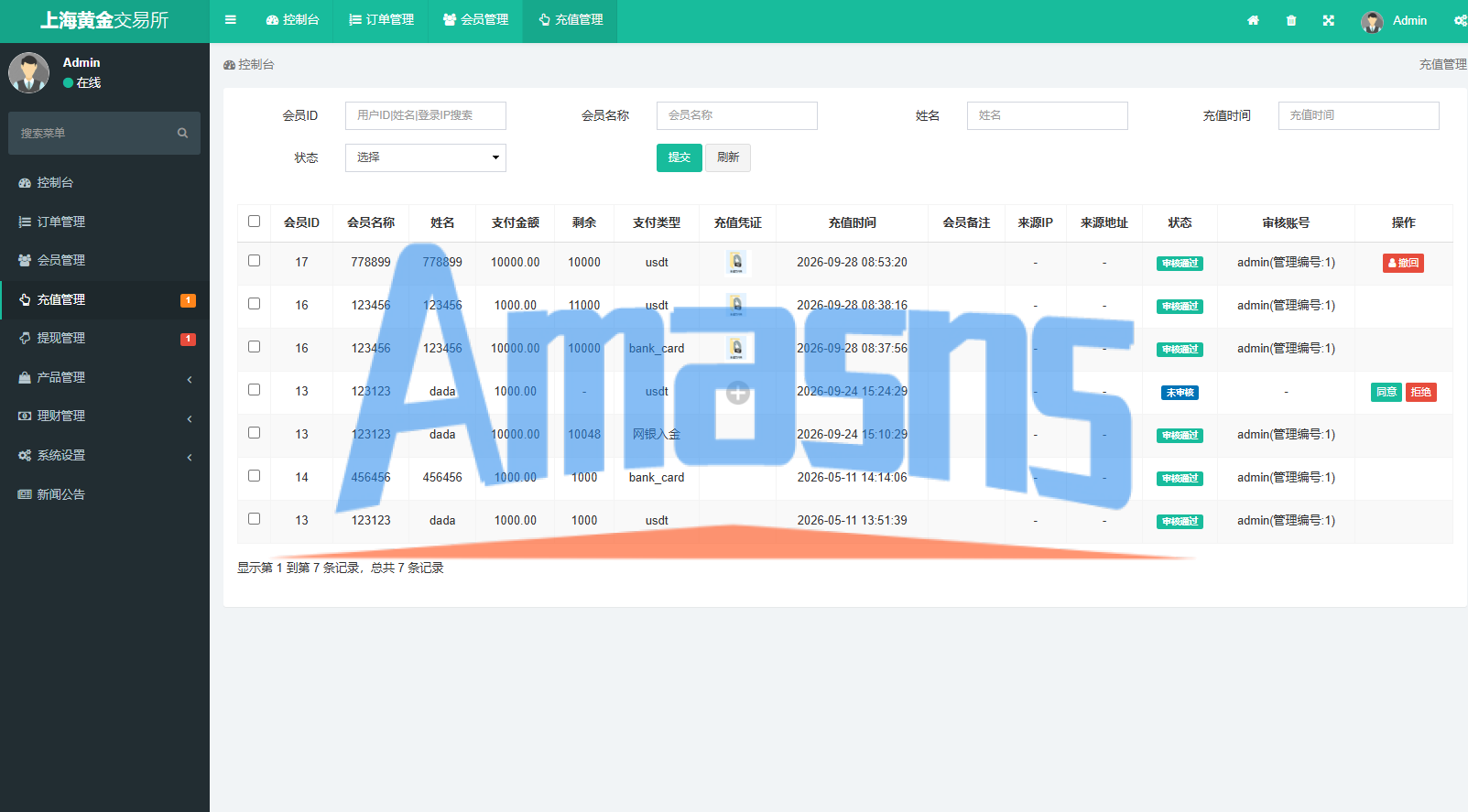Check the row dated 2026-09-28 08:37:56
The image size is (1468, 812).
click(254, 346)
